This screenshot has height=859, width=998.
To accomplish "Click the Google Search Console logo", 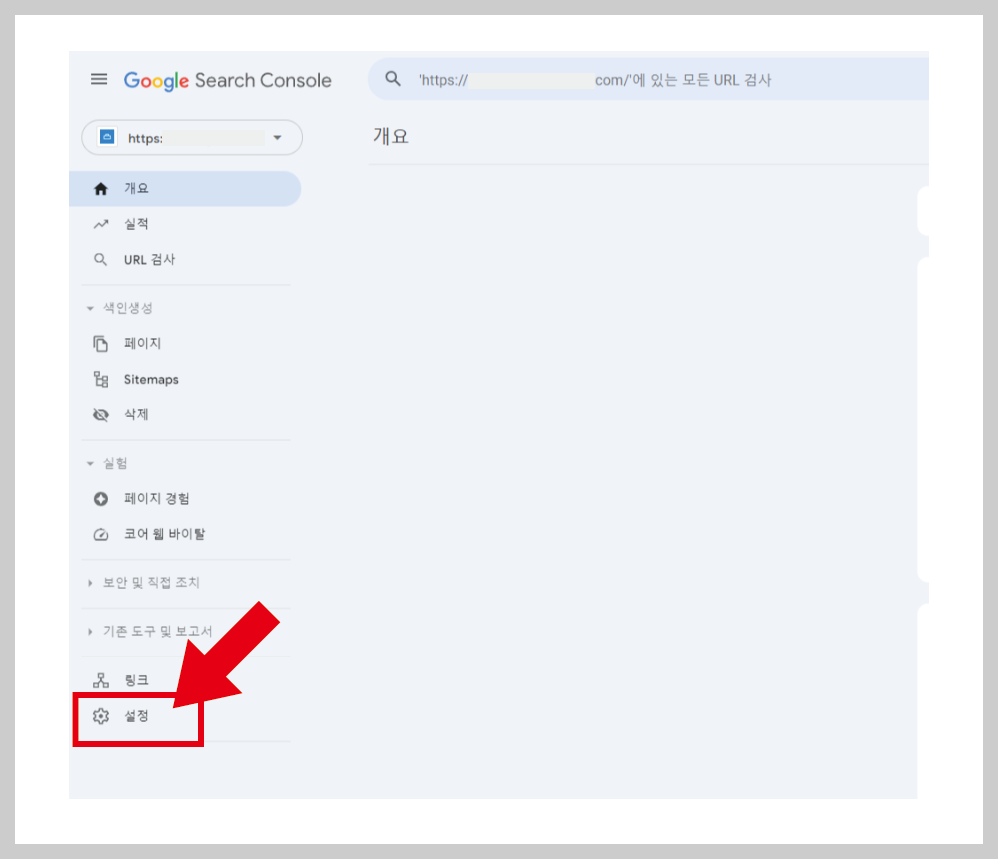I will pos(227,81).
